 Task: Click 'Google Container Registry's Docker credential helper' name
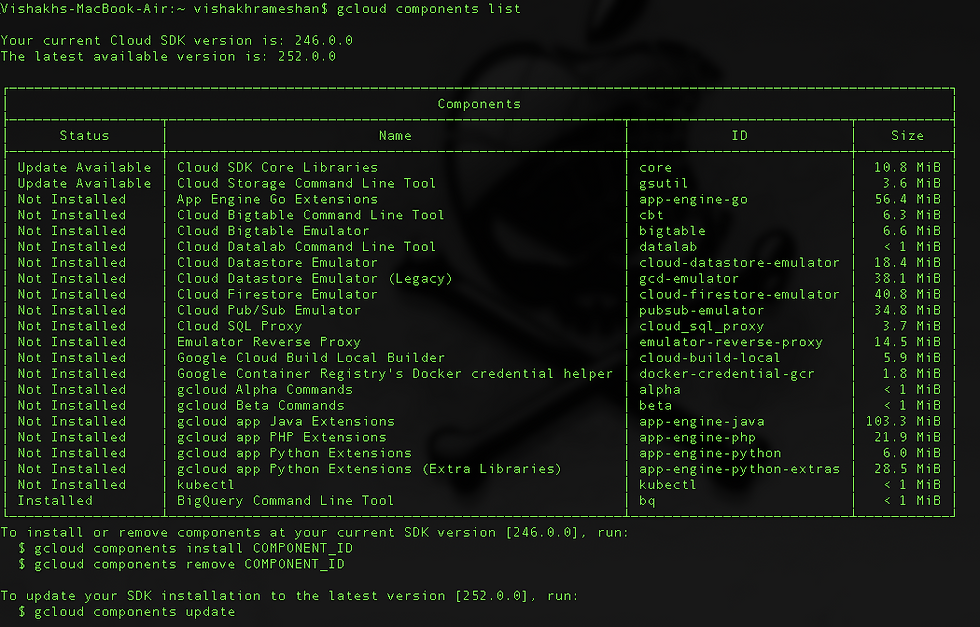tap(394, 374)
